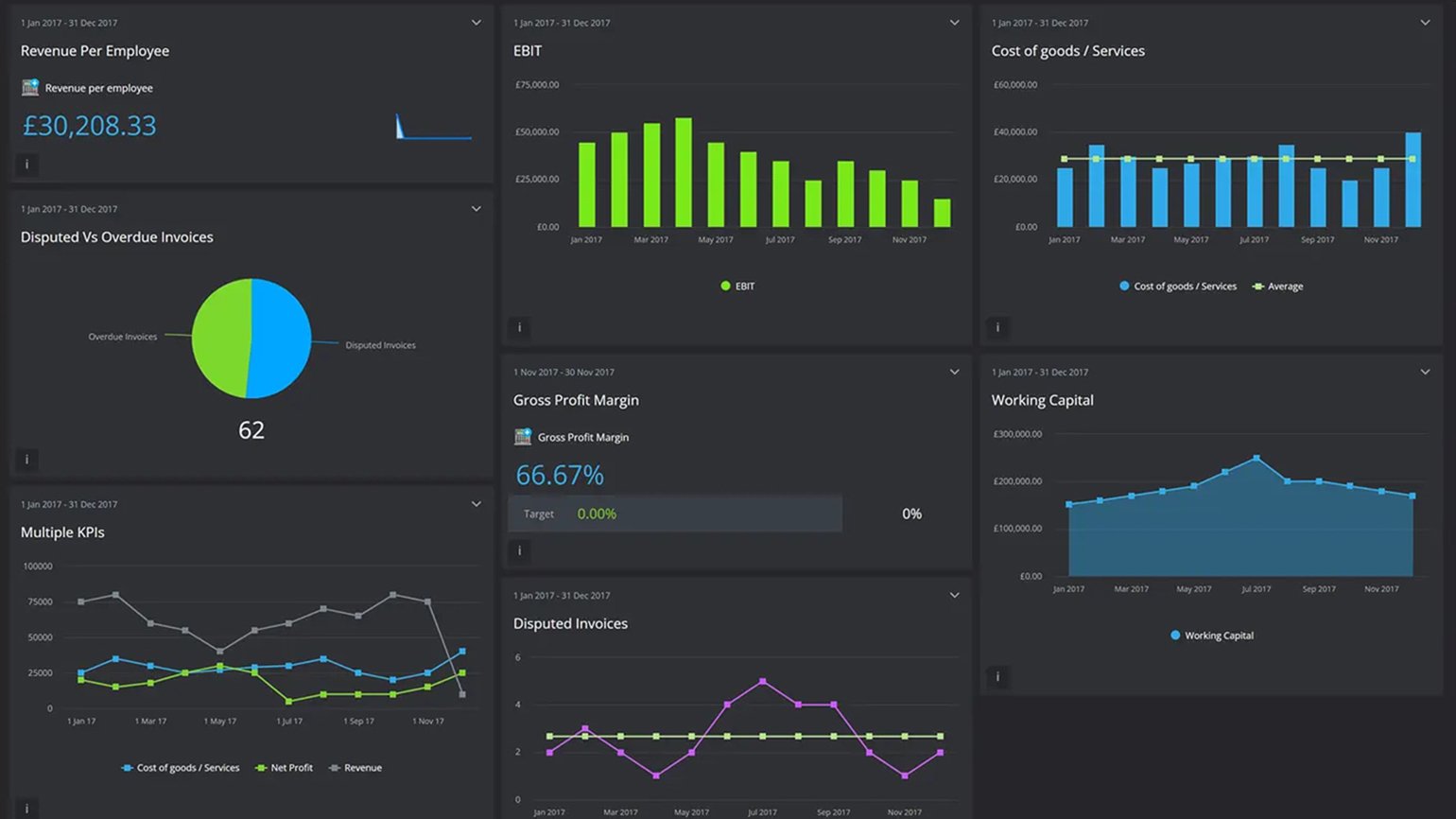Expand the Revenue Per Employee widget menu
The image size is (1456, 819).
pos(477,23)
